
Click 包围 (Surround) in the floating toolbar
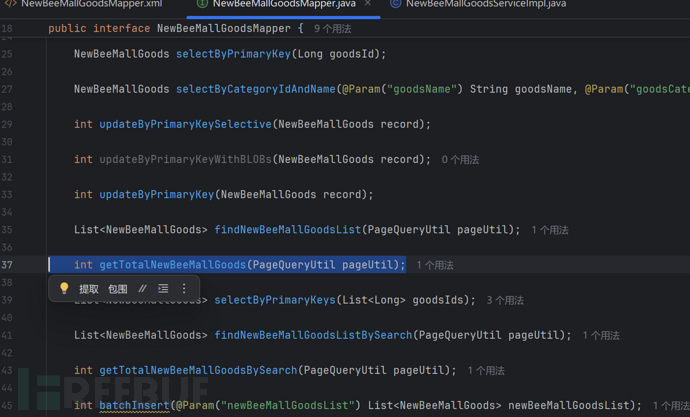pyautogui.click(x=118, y=289)
